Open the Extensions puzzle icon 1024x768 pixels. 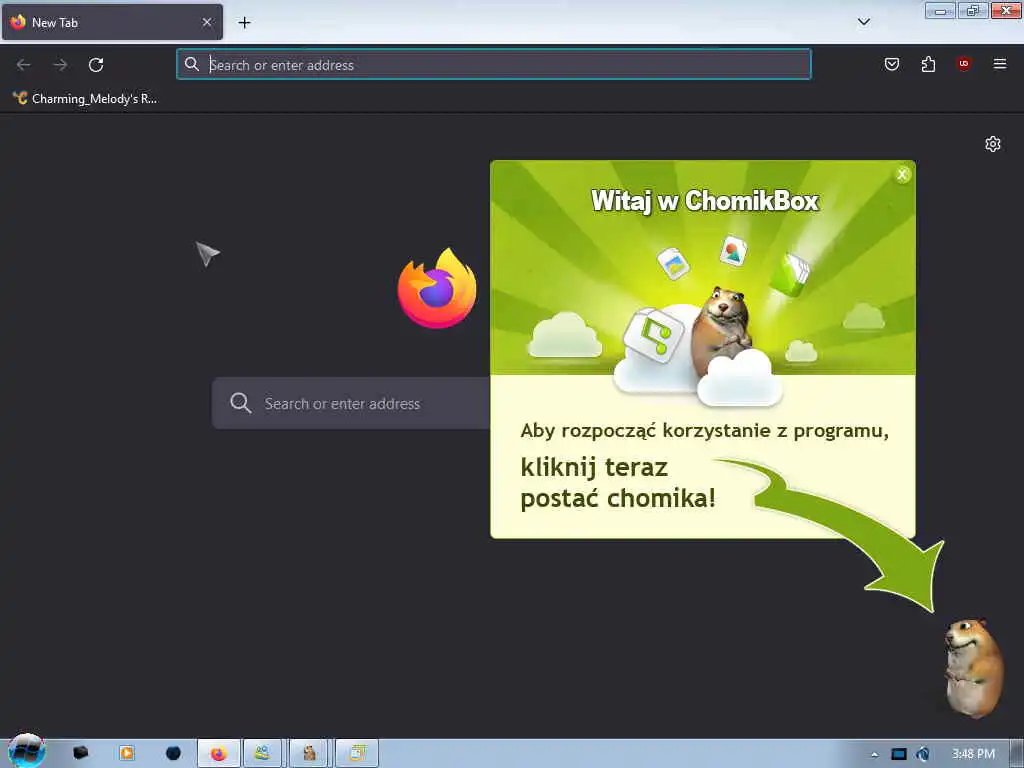pyautogui.click(x=928, y=64)
